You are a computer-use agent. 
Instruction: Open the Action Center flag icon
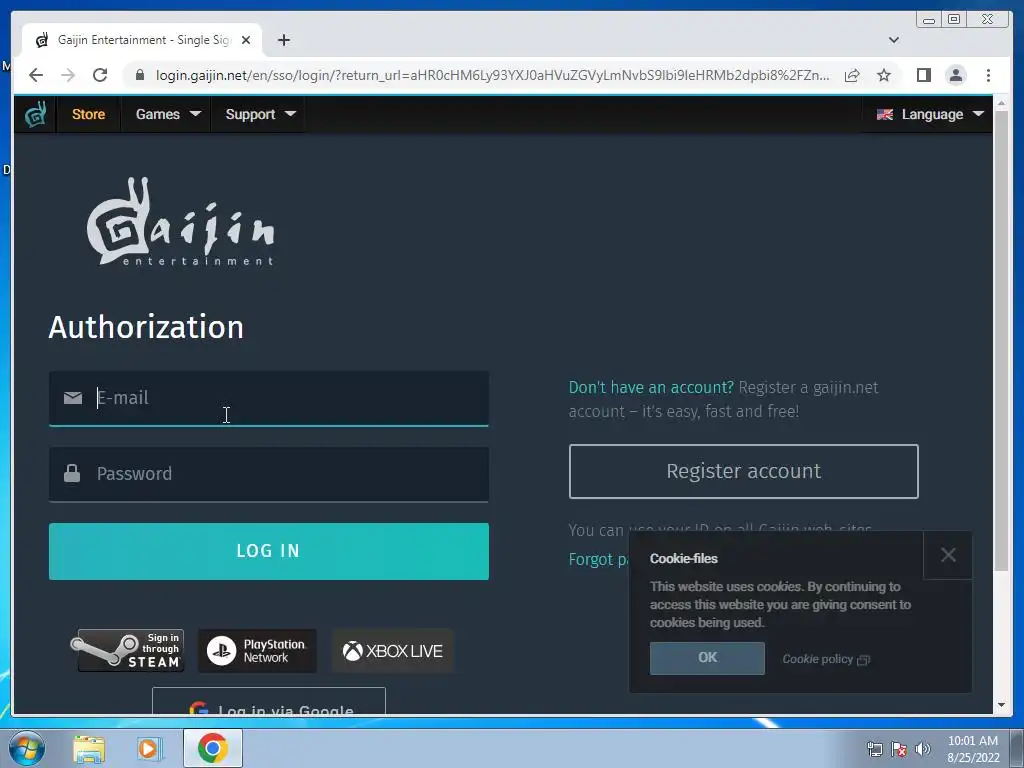(899, 749)
